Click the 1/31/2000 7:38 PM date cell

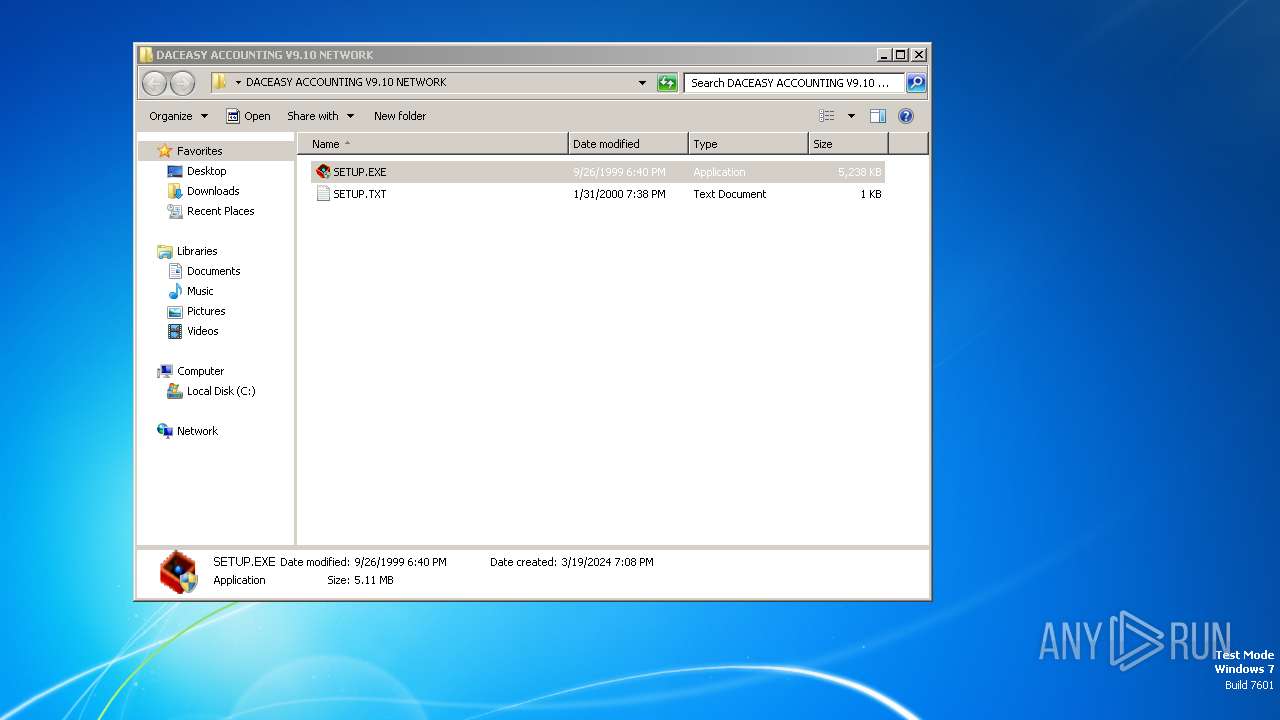(x=619, y=194)
